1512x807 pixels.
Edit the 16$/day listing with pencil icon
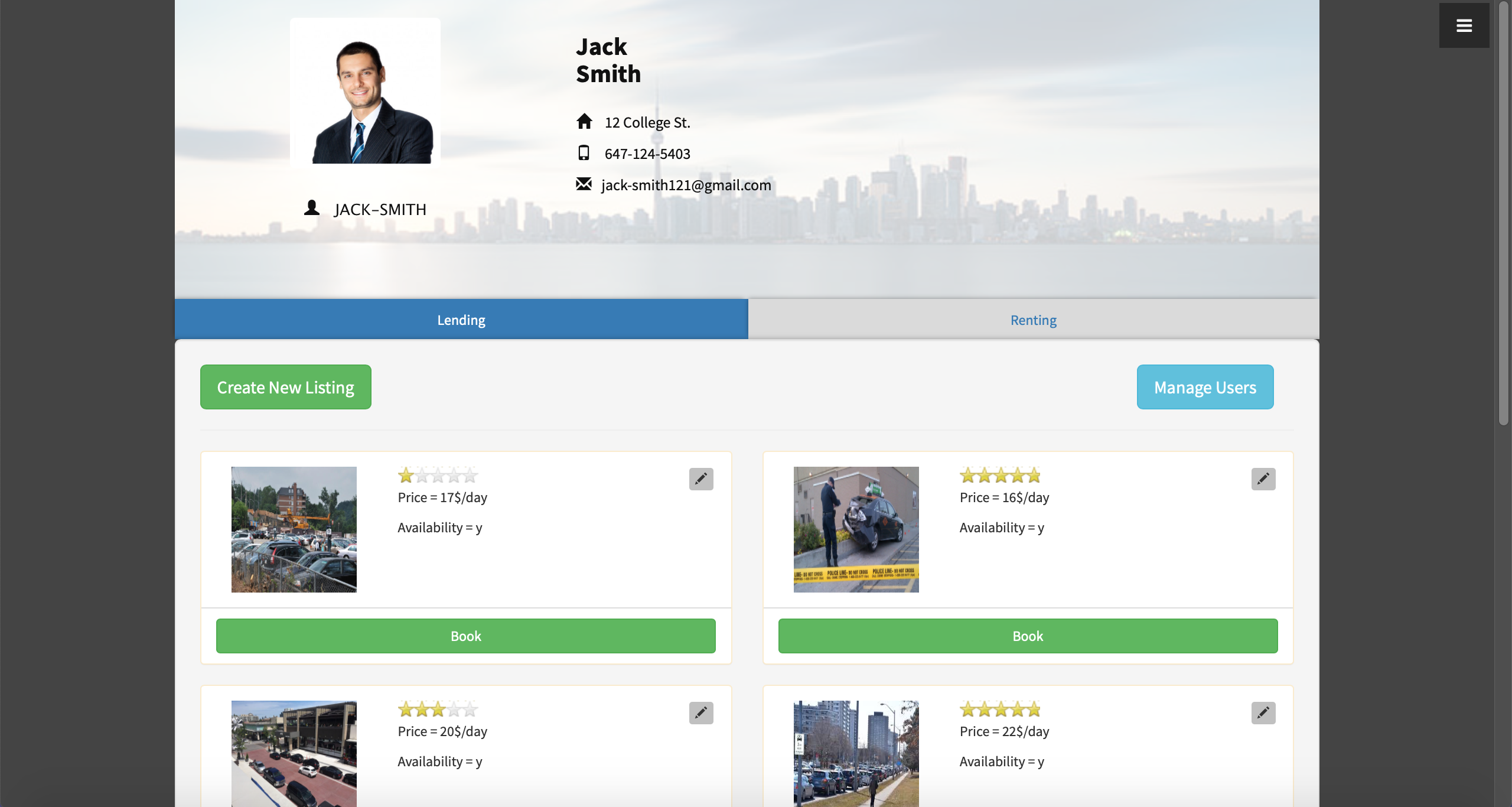(x=1263, y=479)
